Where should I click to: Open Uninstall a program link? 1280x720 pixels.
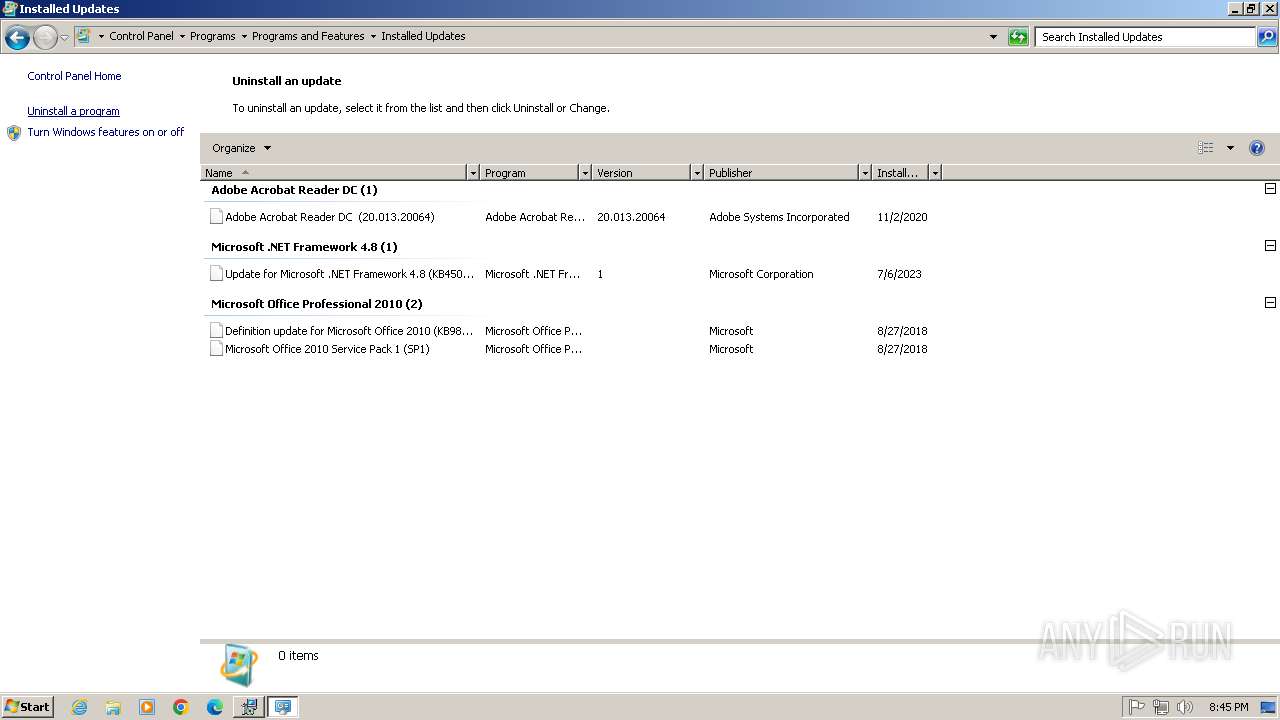(73, 111)
